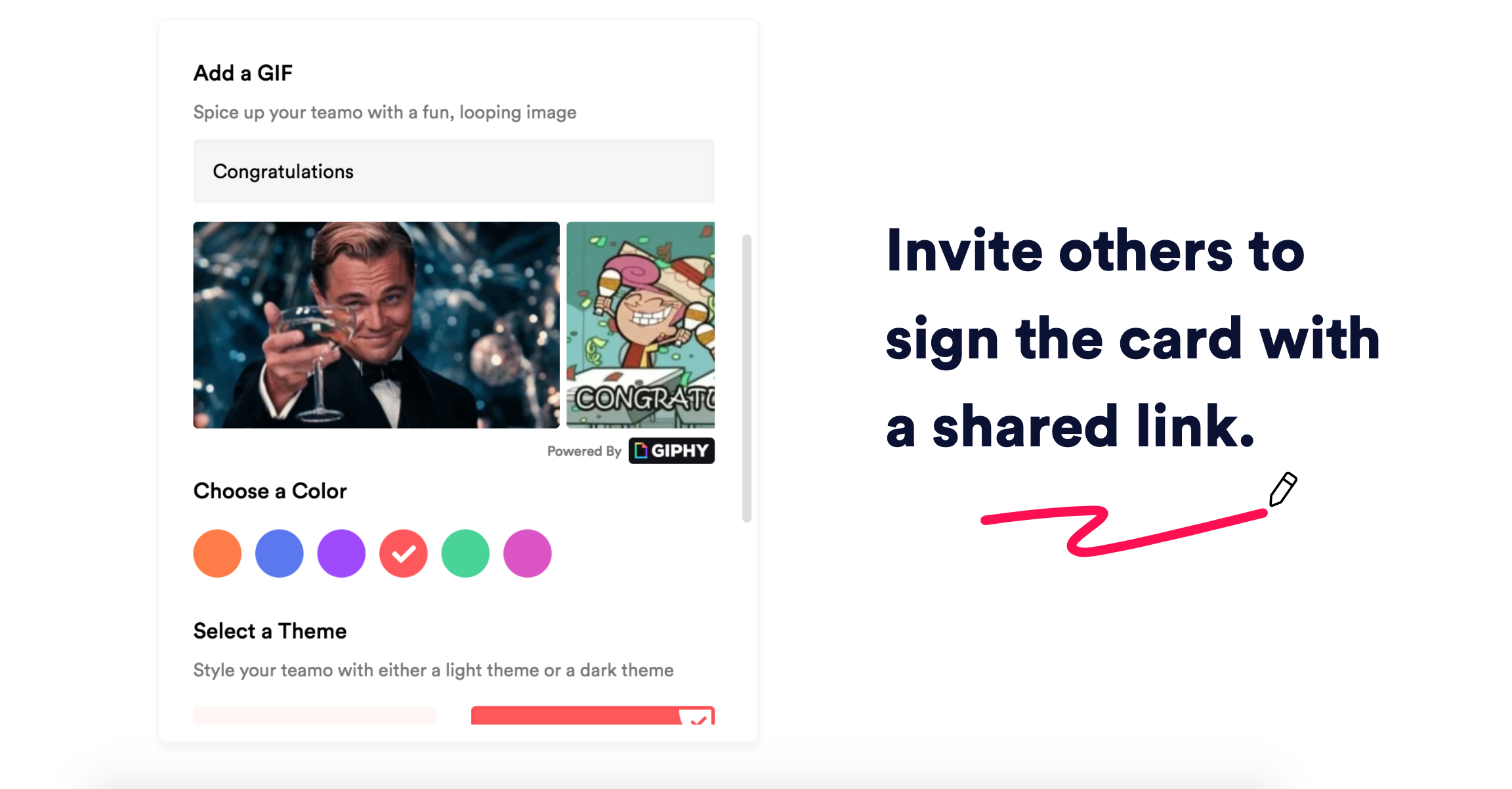The image size is (1512, 789).
Task: Select the blue color swatch
Action: point(280,553)
